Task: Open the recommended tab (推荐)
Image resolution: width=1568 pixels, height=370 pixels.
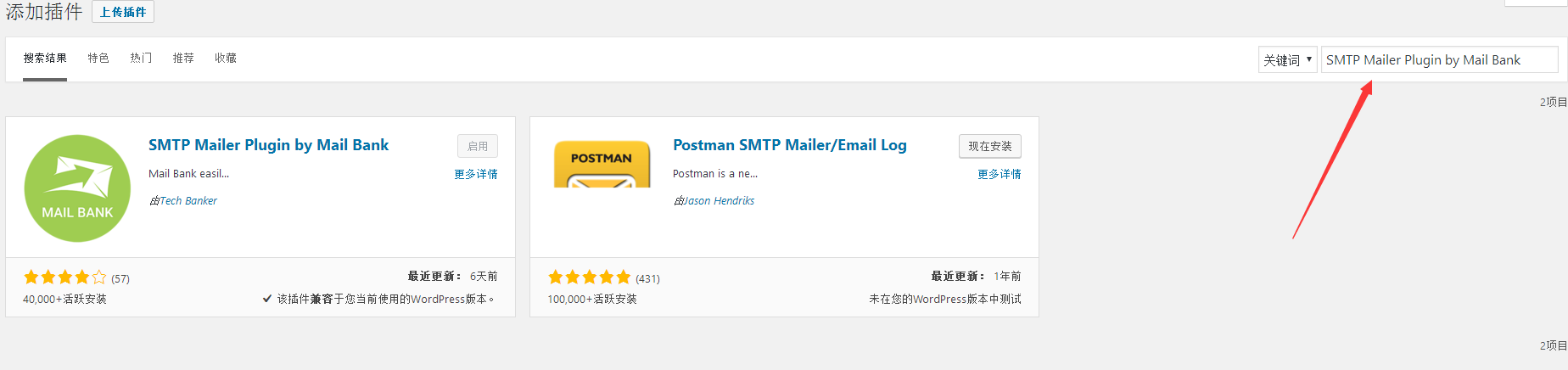Action: tap(183, 59)
